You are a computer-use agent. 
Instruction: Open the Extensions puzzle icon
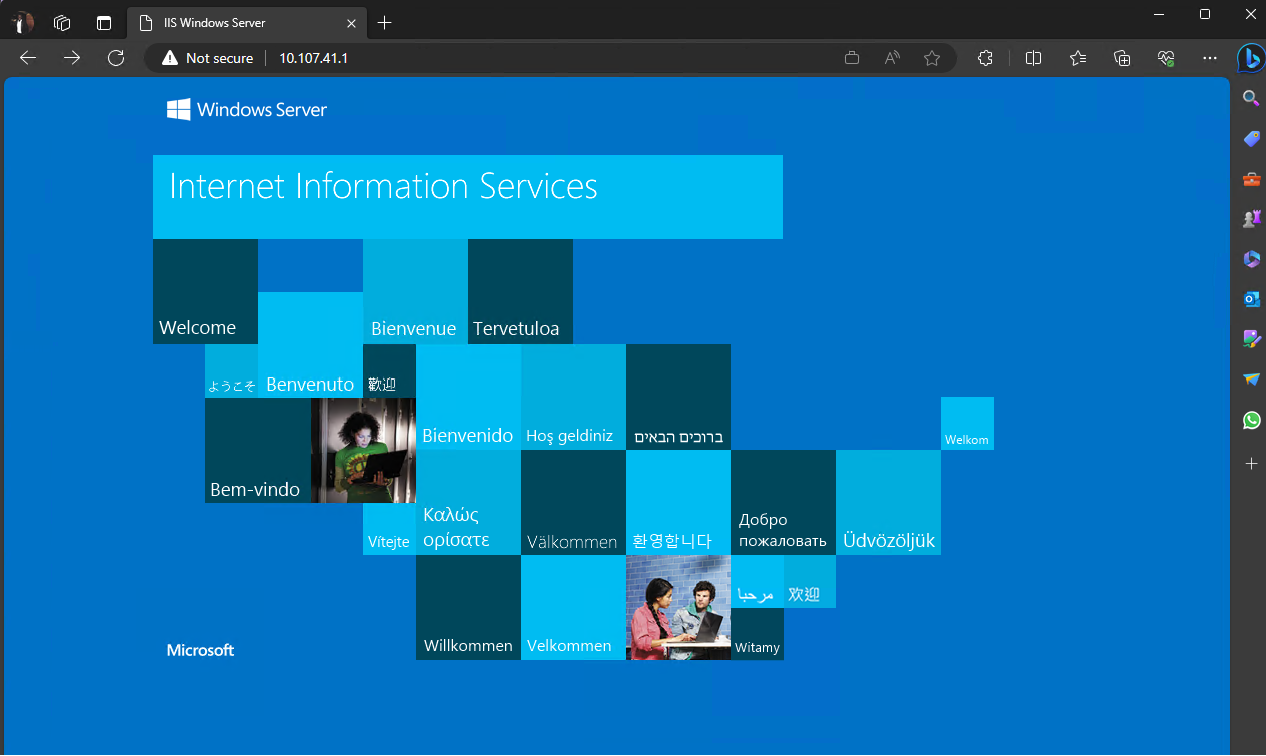point(985,58)
